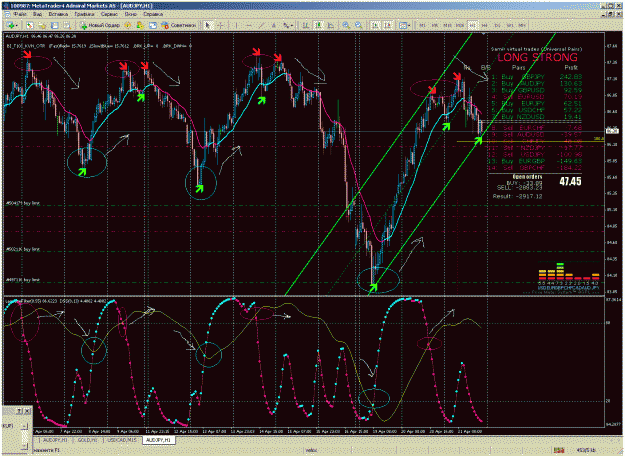Switch to the USDCAD,M15 chart tab
The height and width of the screenshot is (456, 625).
[122, 440]
